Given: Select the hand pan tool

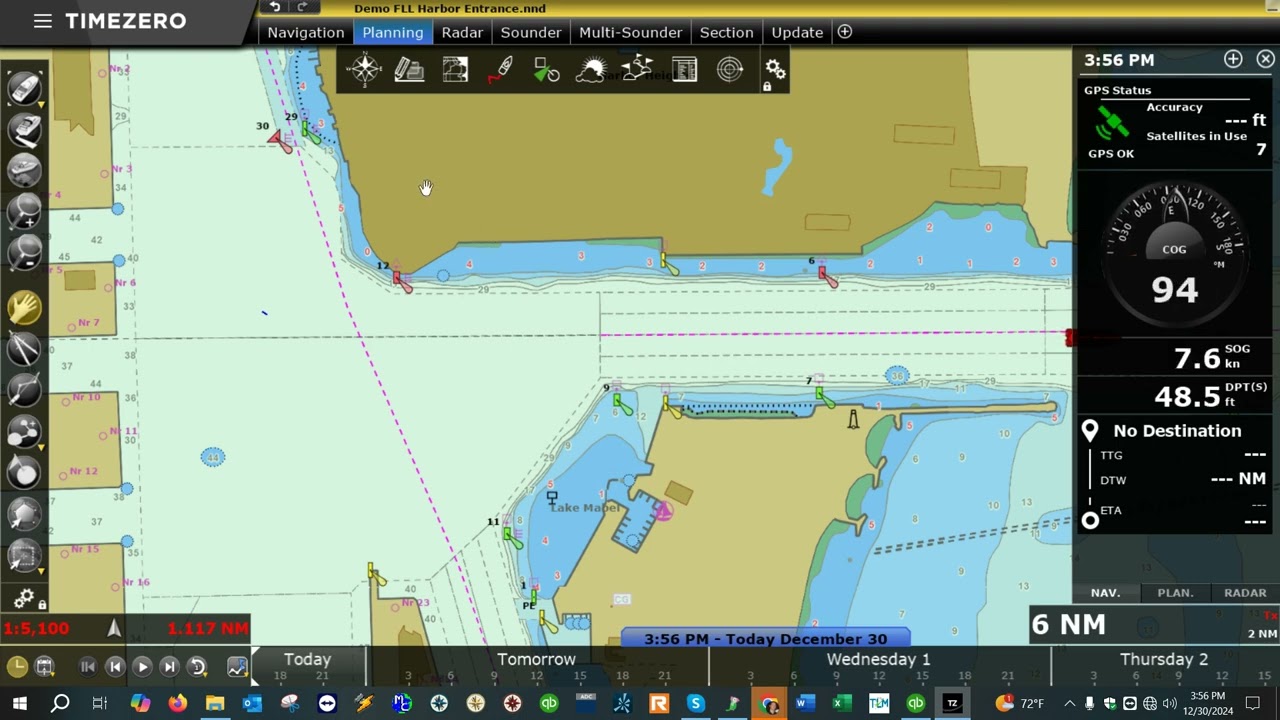Looking at the screenshot, I should [x=25, y=306].
